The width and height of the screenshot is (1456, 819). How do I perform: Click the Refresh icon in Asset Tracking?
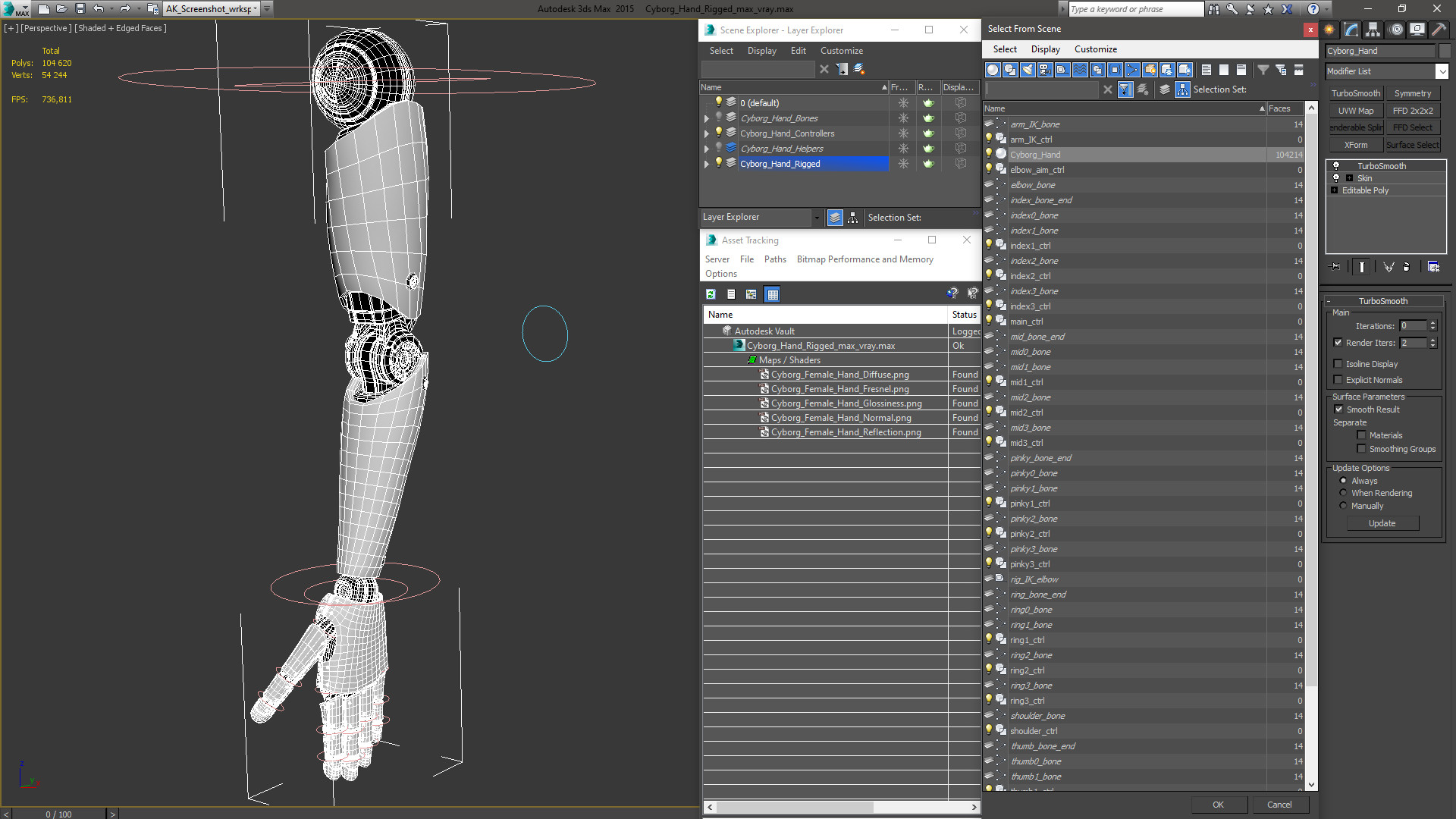(x=711, y=294)
